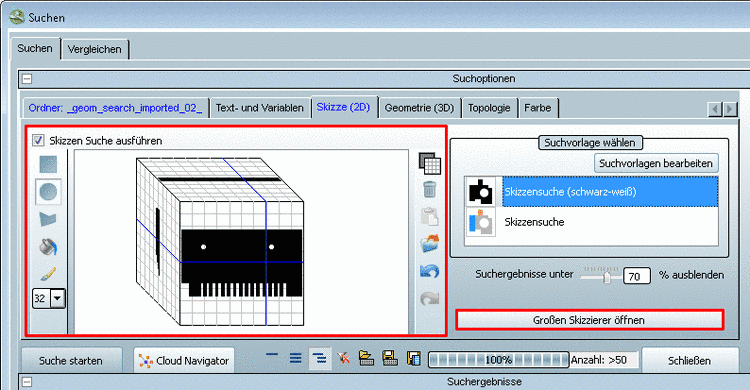Screen dimensions: 750x390
Task: Click the percentage field showing 70
Action: pos(637,276)
